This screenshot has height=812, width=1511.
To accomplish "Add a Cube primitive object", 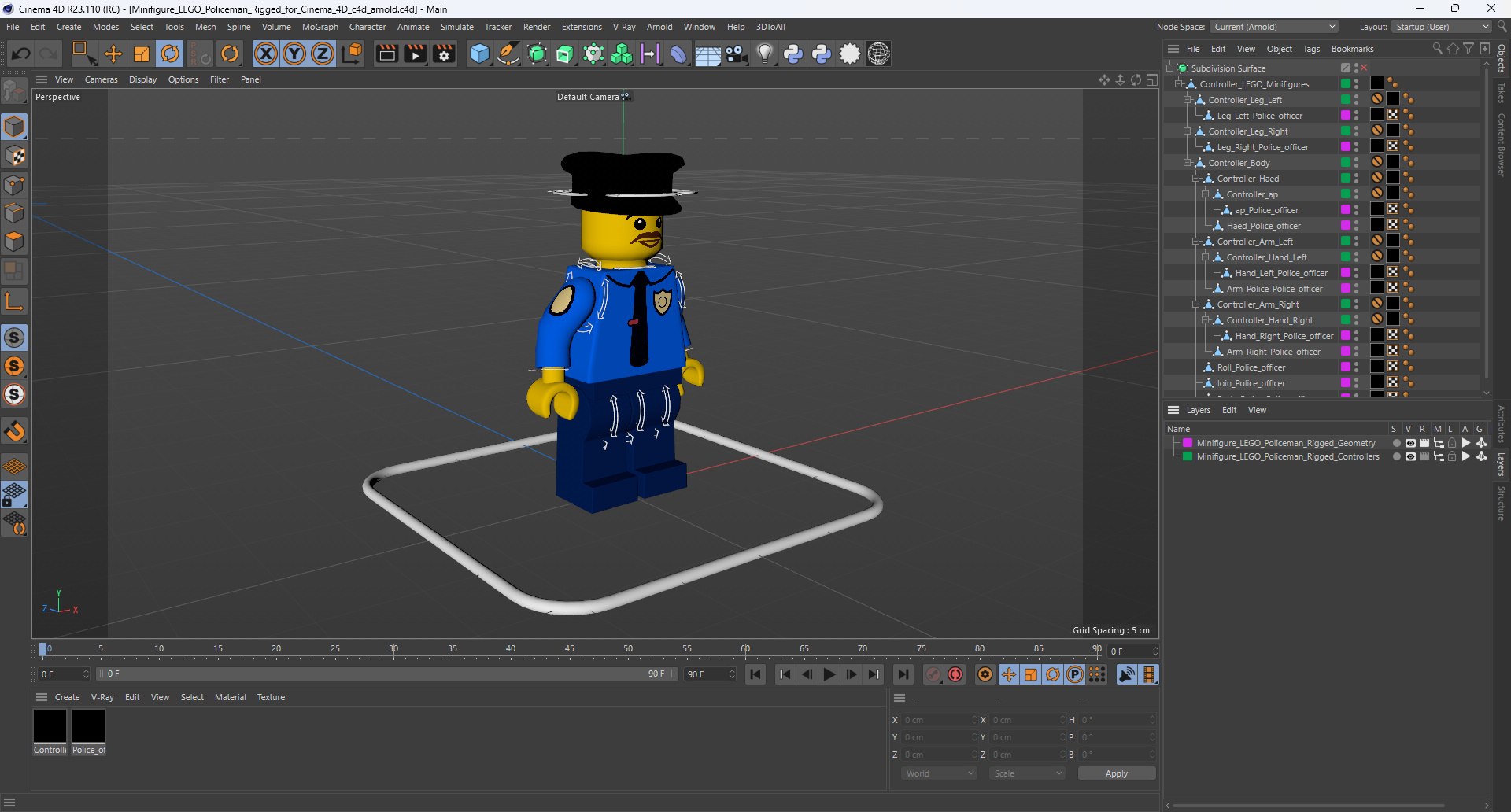I will click(479, 54).
